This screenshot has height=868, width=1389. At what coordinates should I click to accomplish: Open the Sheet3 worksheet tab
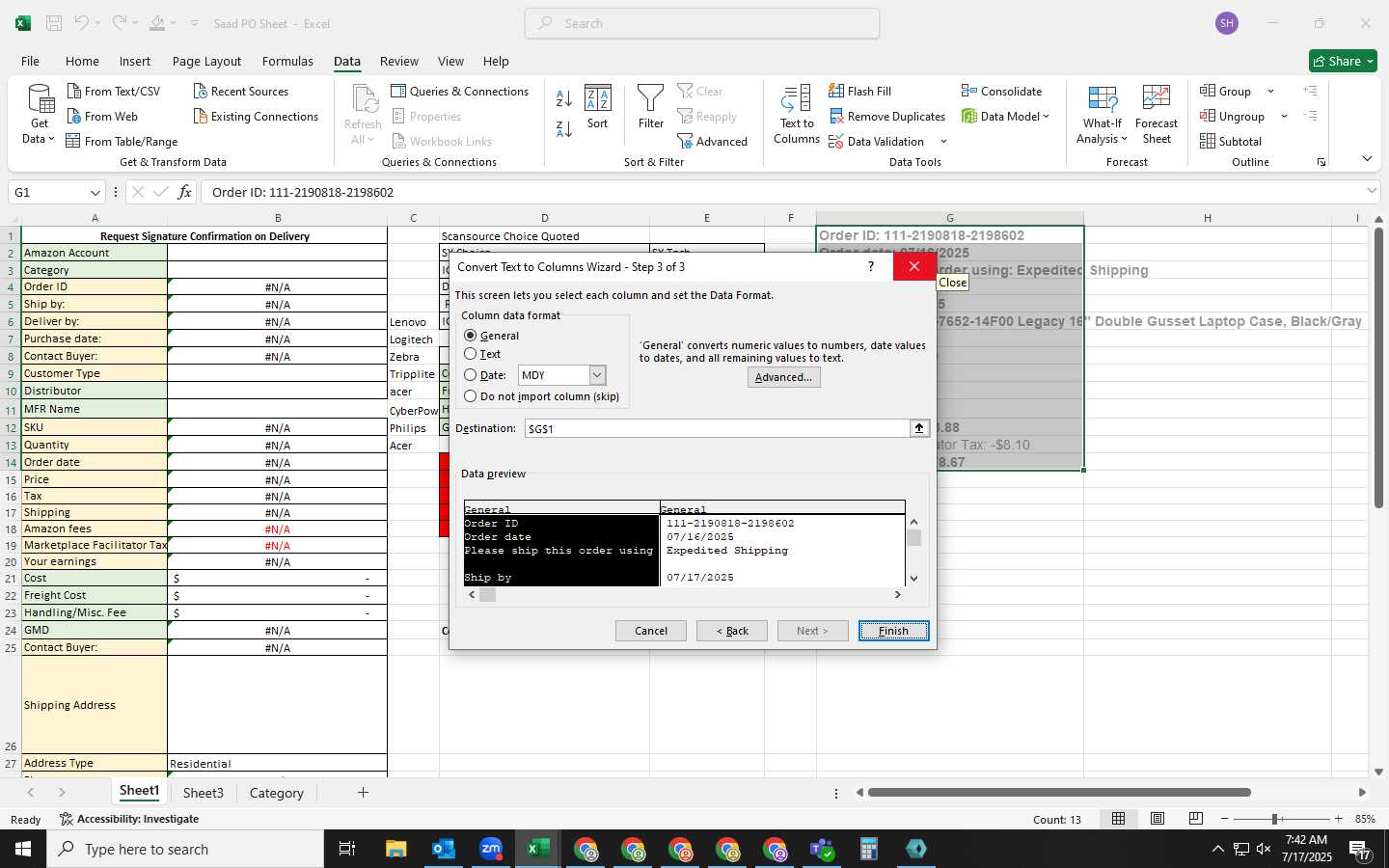(x=204, y=793)
